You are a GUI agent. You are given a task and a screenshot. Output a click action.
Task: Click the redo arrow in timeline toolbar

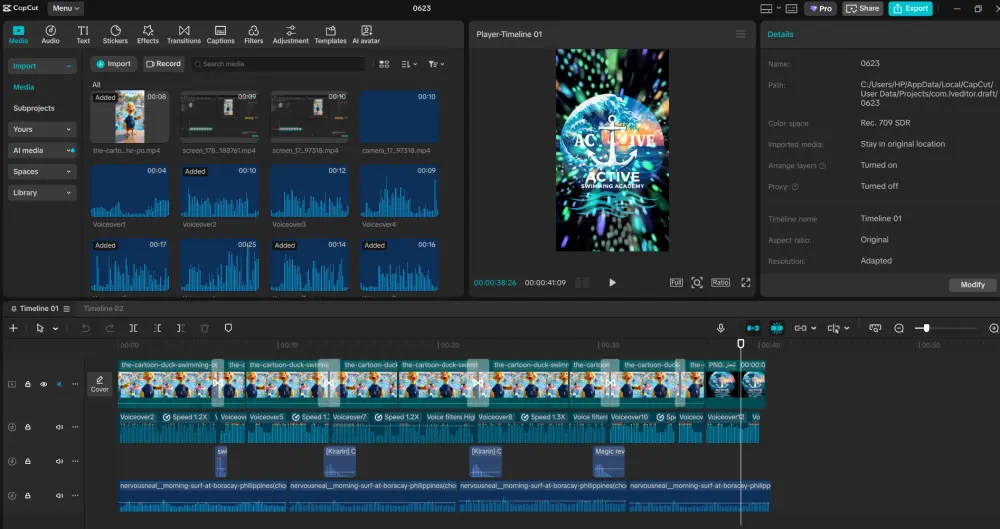click(110, 328)
